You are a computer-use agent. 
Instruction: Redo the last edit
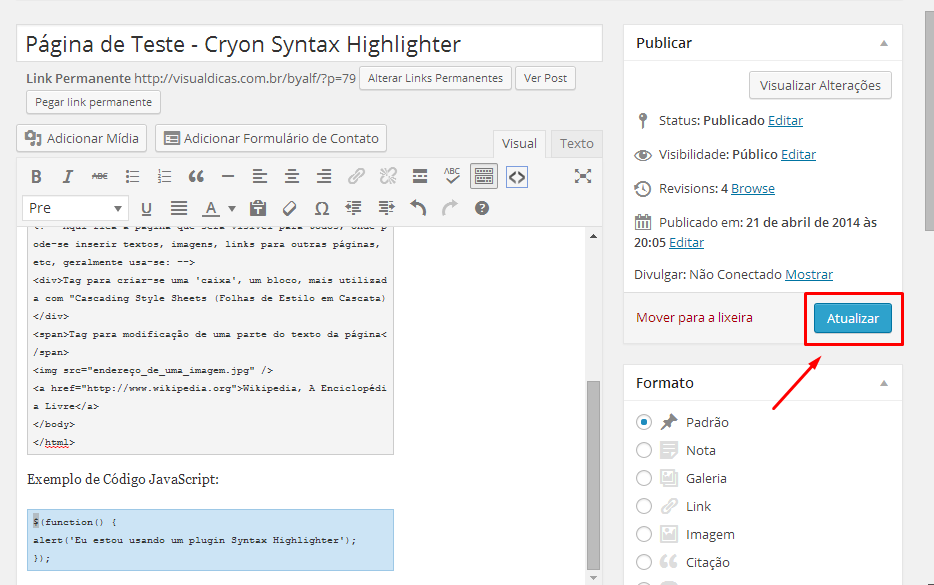tap(450, 209)
